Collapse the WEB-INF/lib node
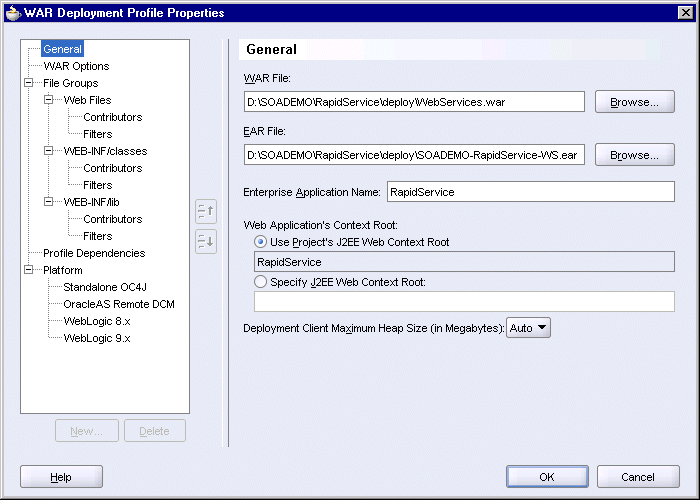Viewport: 700px width, 500px height. click(49, 202)
